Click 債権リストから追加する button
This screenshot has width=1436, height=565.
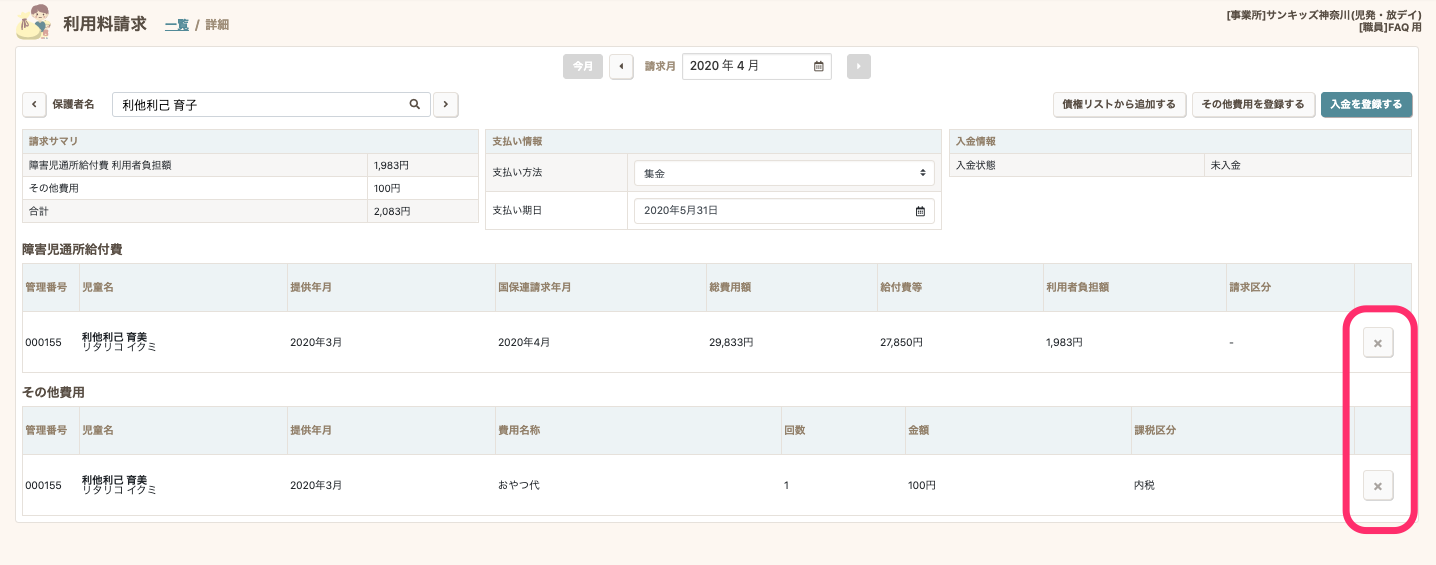(1119, 104)
